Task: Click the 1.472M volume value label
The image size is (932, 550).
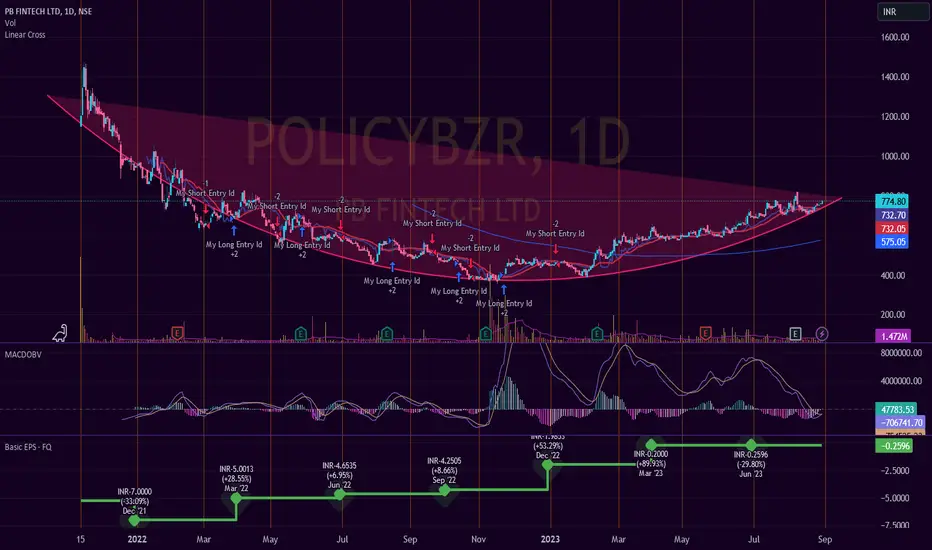Action: (893, 336)
